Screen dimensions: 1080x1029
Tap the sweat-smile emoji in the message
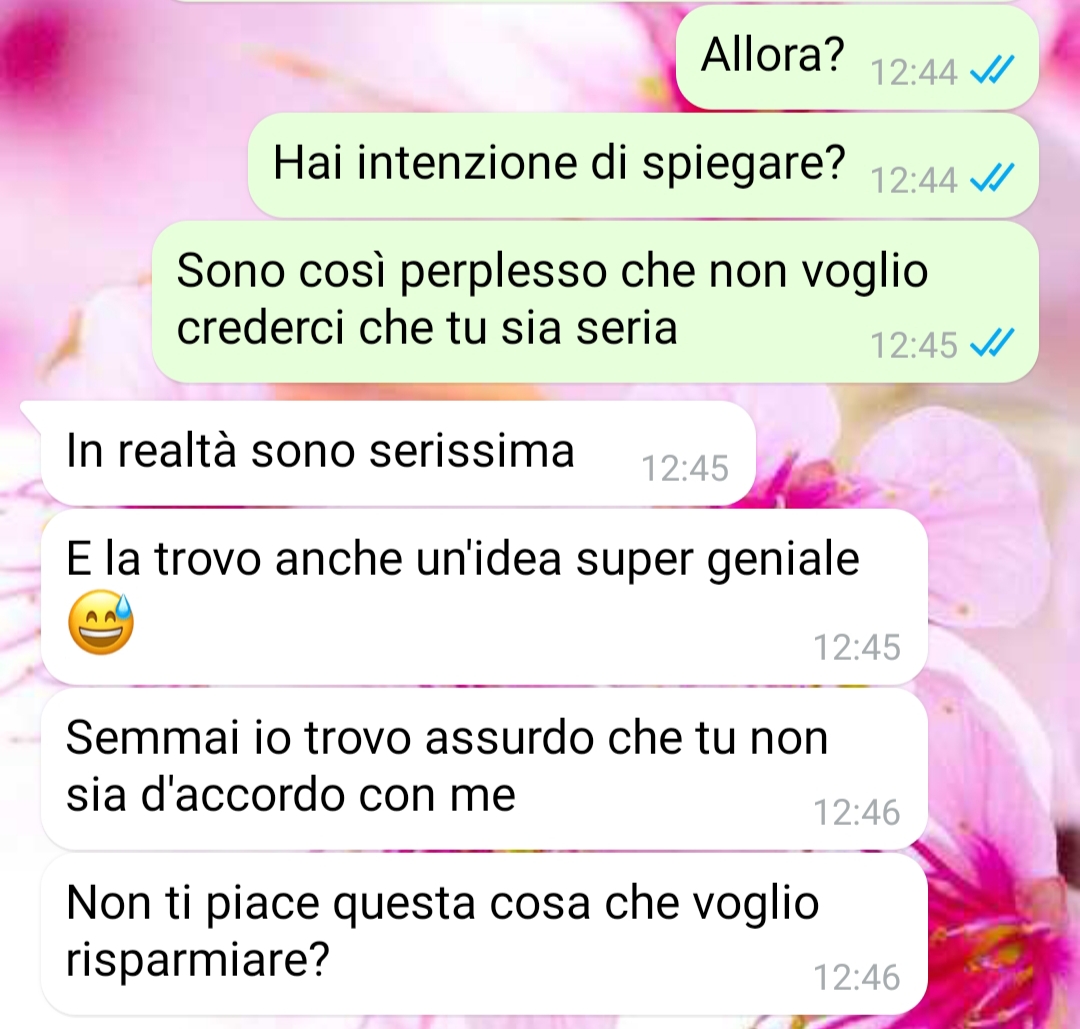pyautogui.click(x=101, y=622)
